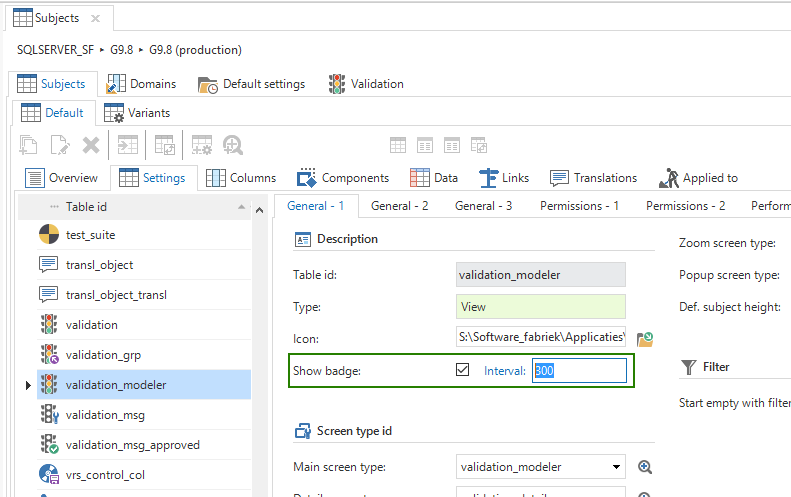Click the fourth layout icon with arrow
This screenshot has width=791, height=497.
tap(479, 145)
